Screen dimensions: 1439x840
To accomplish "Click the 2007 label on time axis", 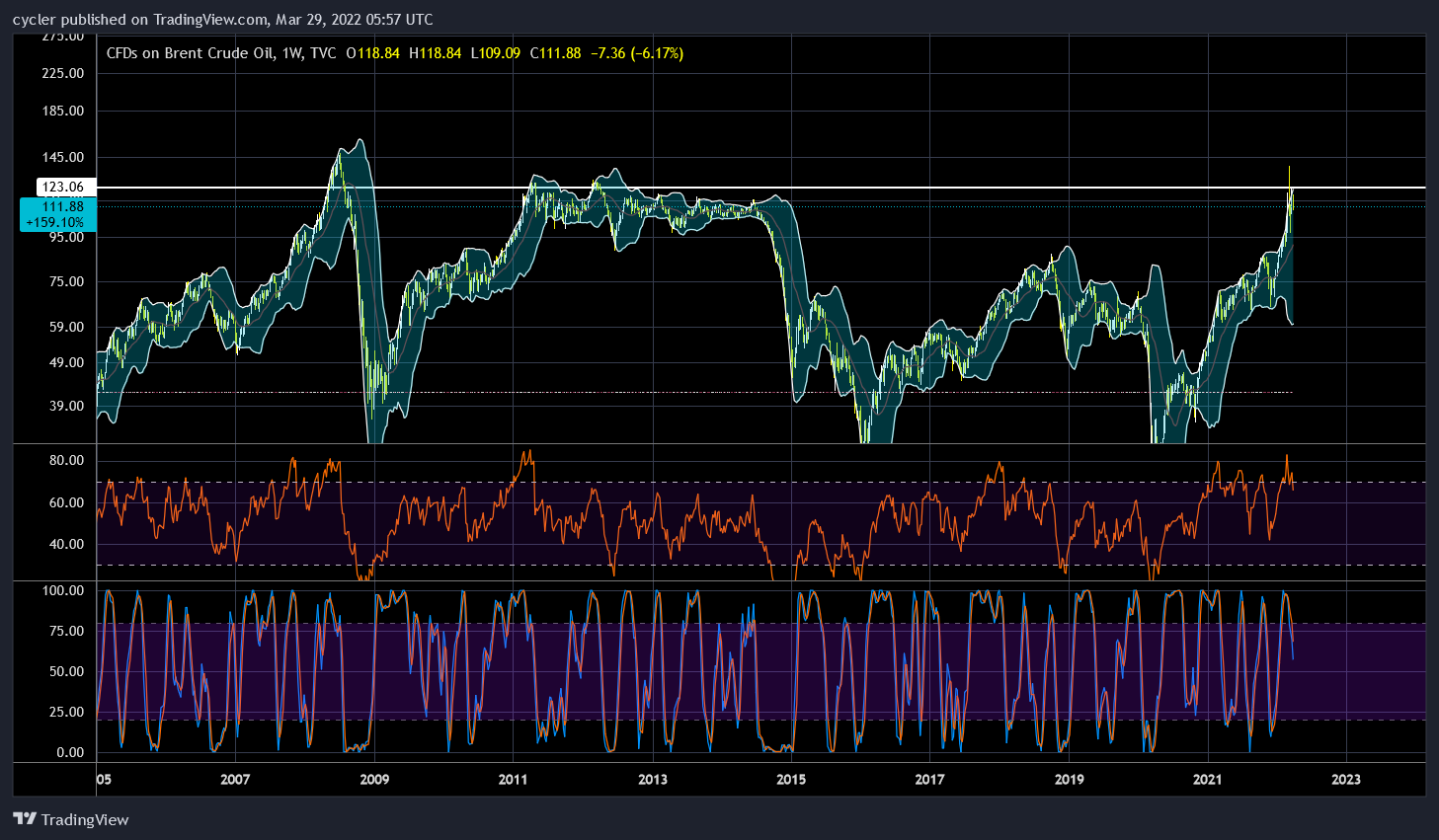I will tap(235, 779).
